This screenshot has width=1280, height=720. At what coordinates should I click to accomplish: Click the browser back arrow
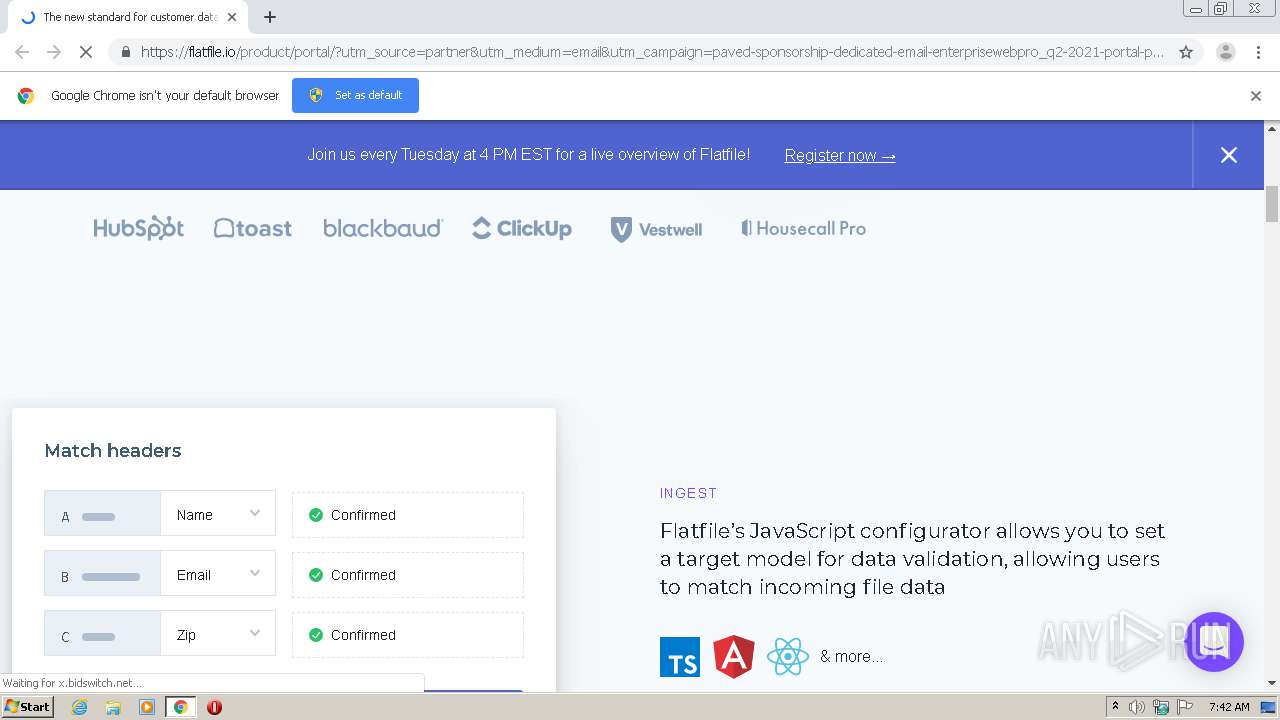(x=22, y=52)
